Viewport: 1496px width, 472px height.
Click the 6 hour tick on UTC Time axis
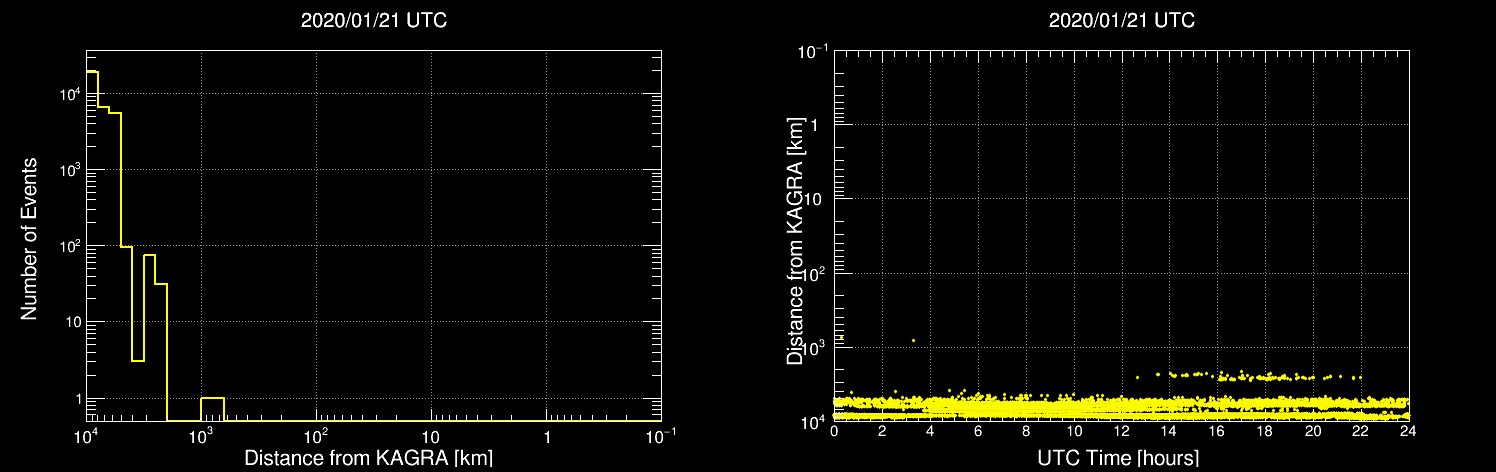pos(978,432)
